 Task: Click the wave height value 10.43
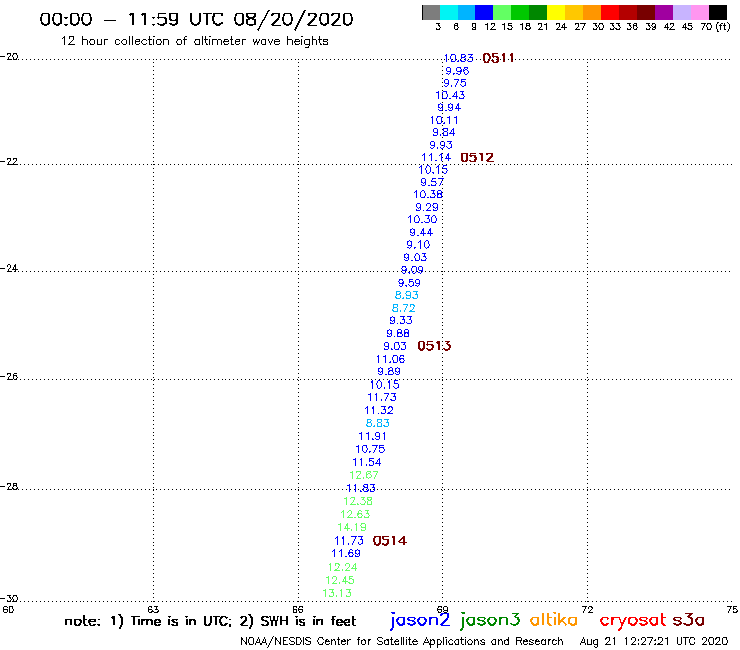point(450,95)
